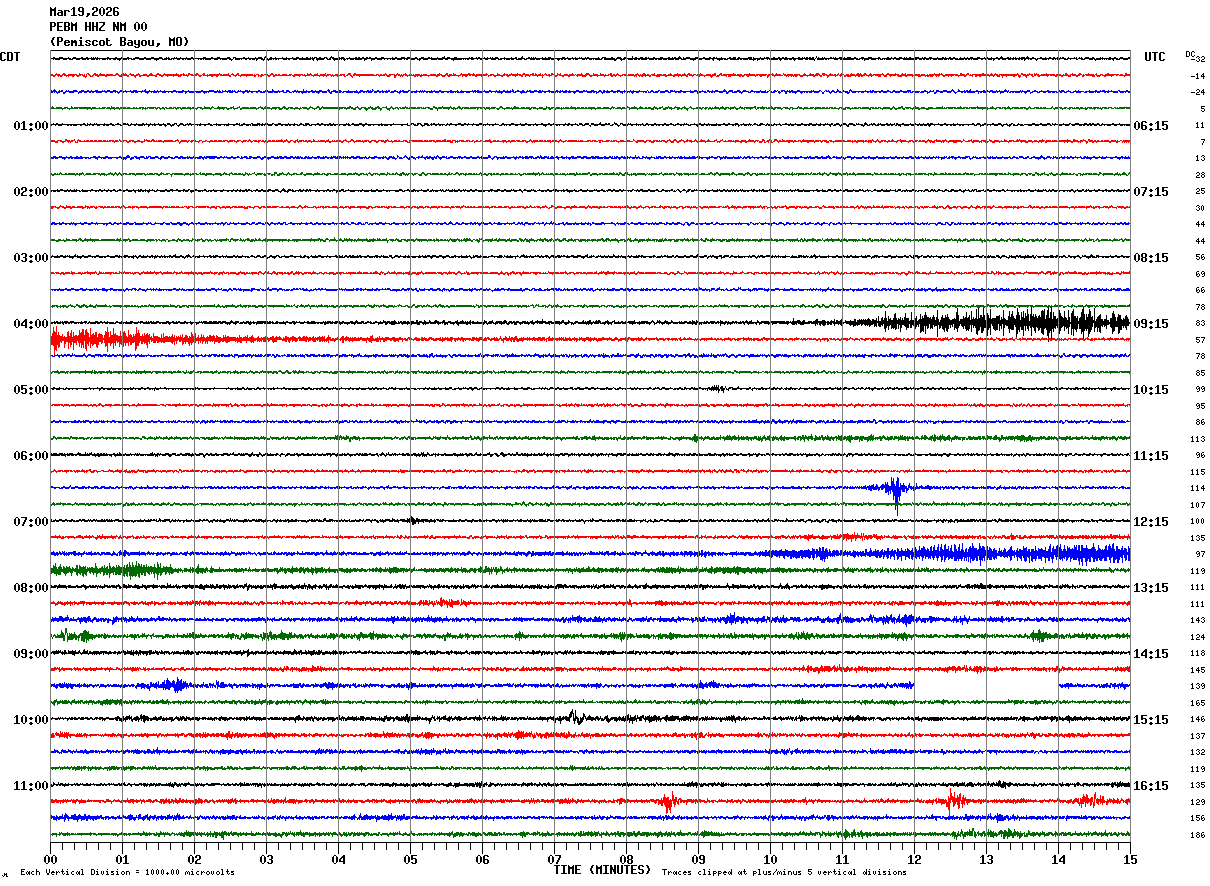
Task: Click the UTC timezone header
Action: 1155,57
